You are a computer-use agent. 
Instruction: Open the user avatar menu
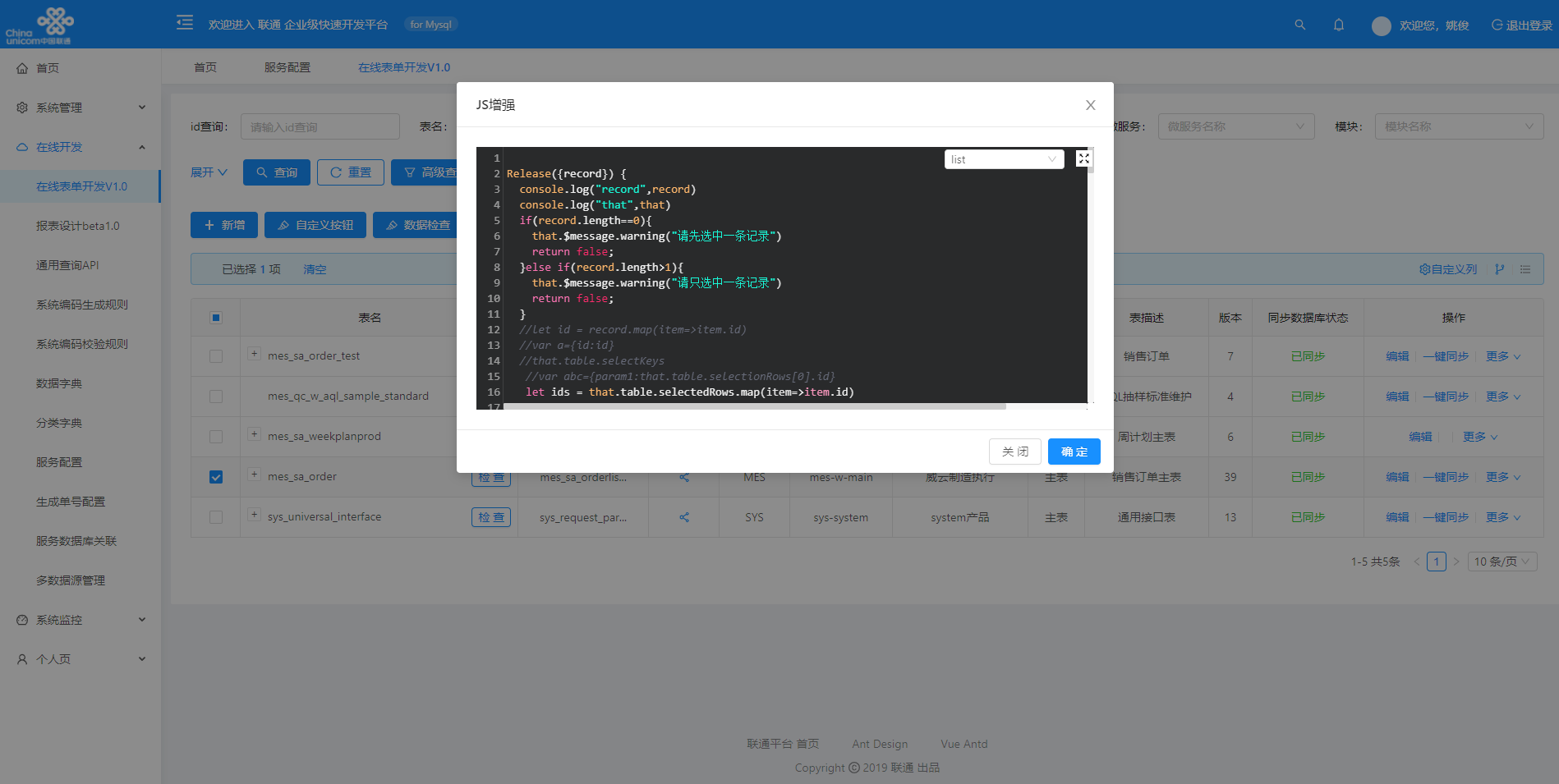pos(1381,25)
